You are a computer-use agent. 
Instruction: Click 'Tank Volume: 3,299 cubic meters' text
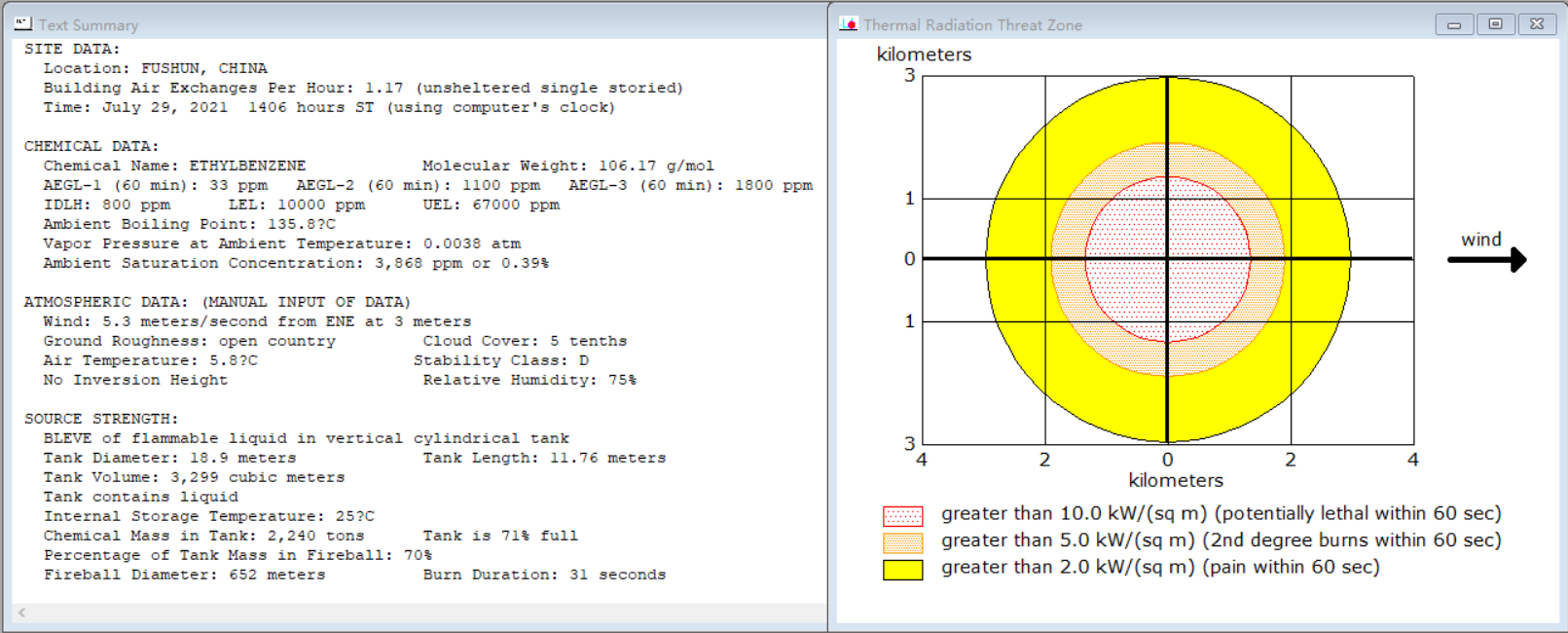pyautogui.click(x=194, y=477)
